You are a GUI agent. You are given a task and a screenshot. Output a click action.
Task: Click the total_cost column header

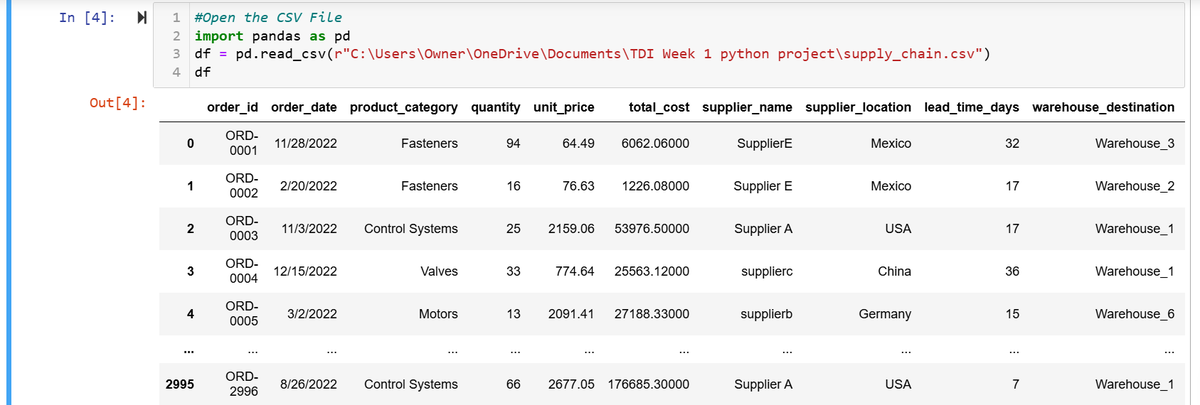(x=659, y=107)
